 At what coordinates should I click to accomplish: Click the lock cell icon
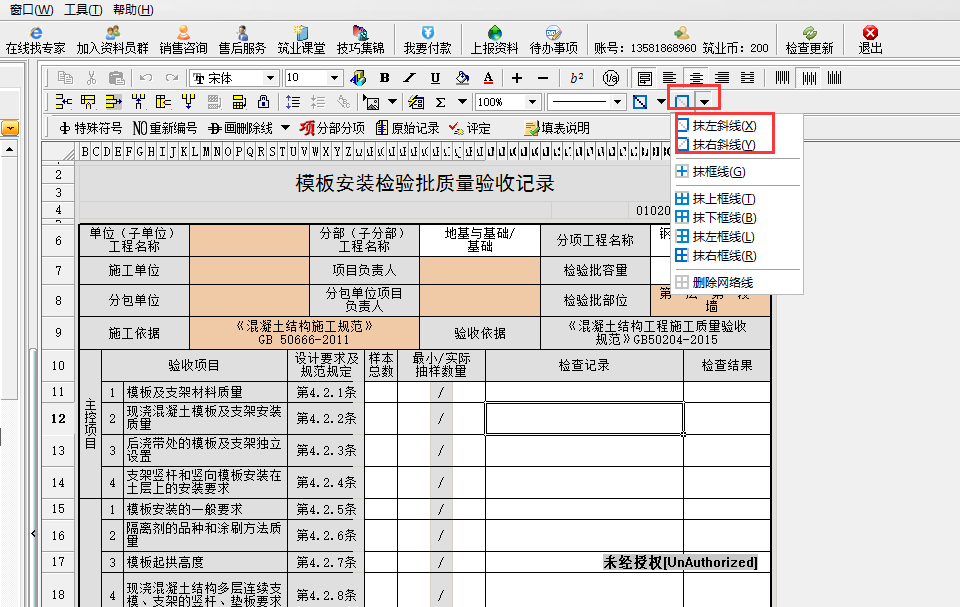(x=264, y=102)
